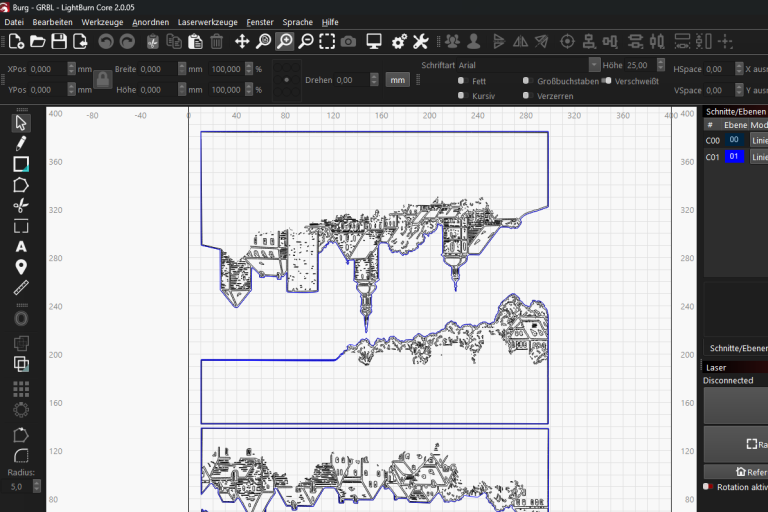Select the text tool (A)
Image resolution: width=768 pixels, height=512 pixels.
21,246
